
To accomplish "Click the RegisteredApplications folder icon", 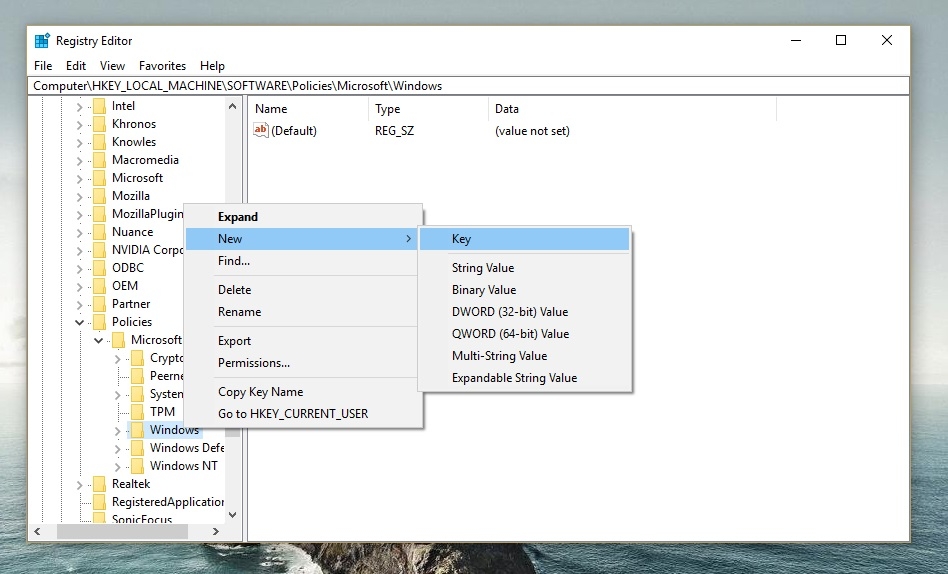I will point(99,503).
